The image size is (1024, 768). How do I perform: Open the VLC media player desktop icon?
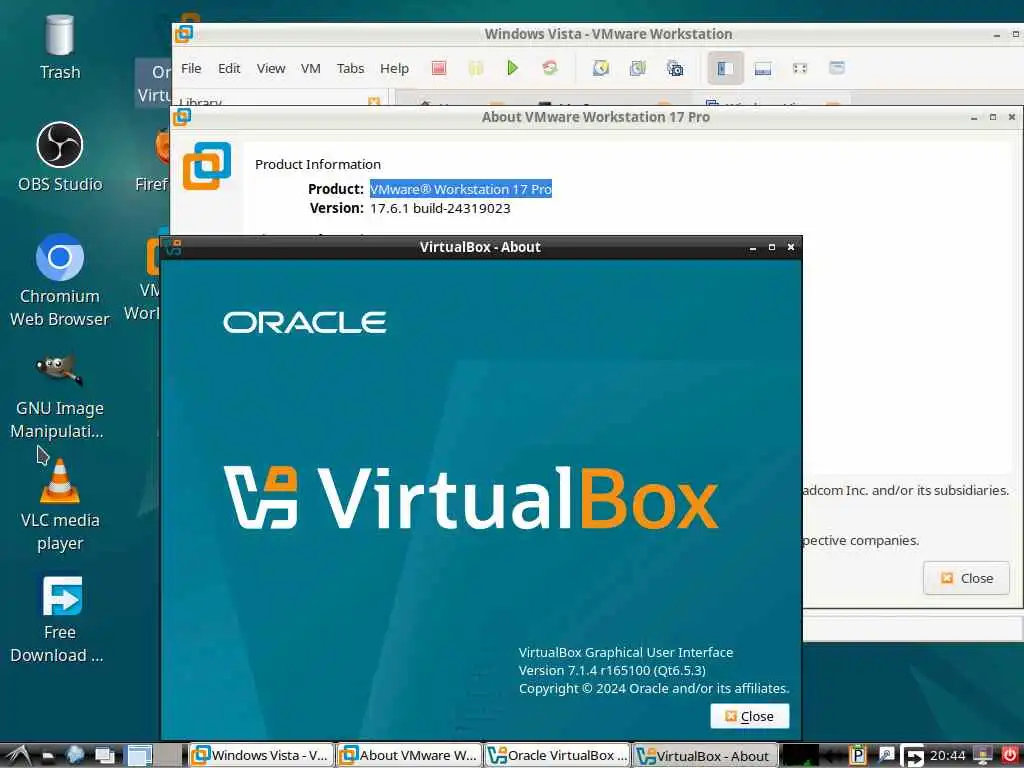[59, 506]
